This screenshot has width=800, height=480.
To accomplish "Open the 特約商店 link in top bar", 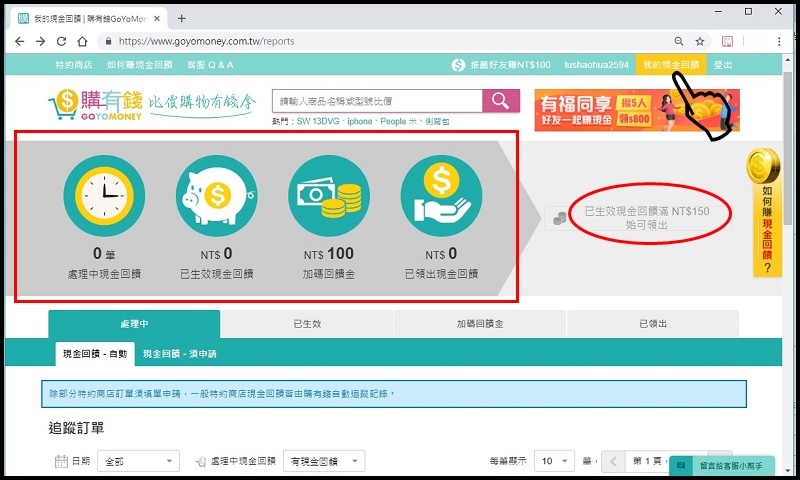I will (74, 65).
